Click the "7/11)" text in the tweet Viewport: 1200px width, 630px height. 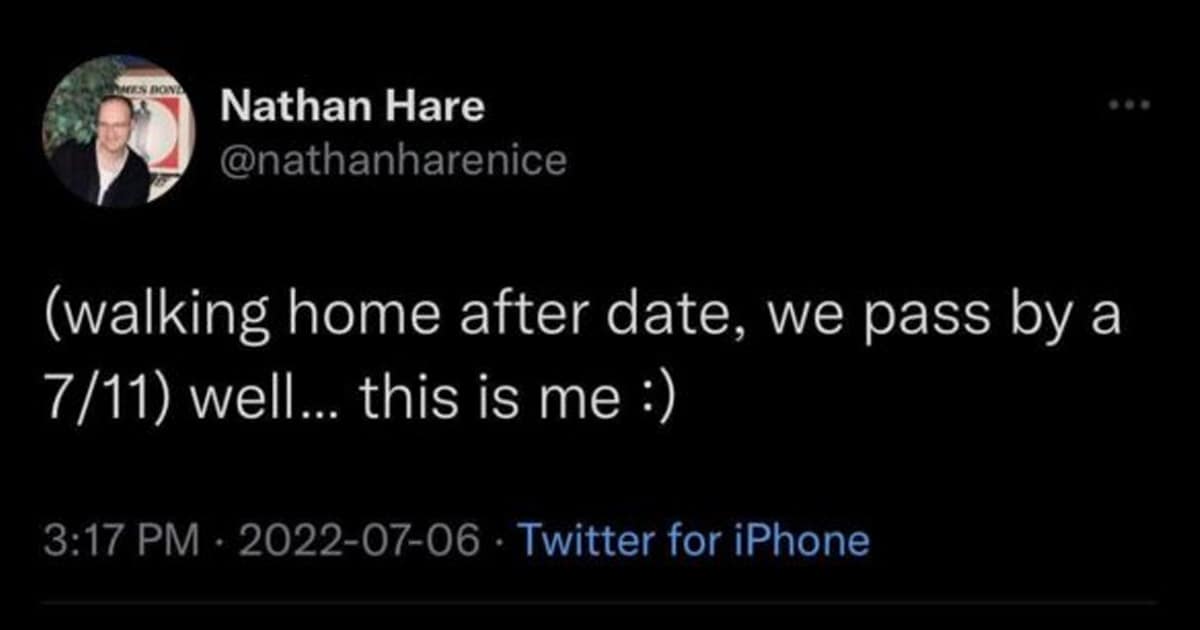99,401
